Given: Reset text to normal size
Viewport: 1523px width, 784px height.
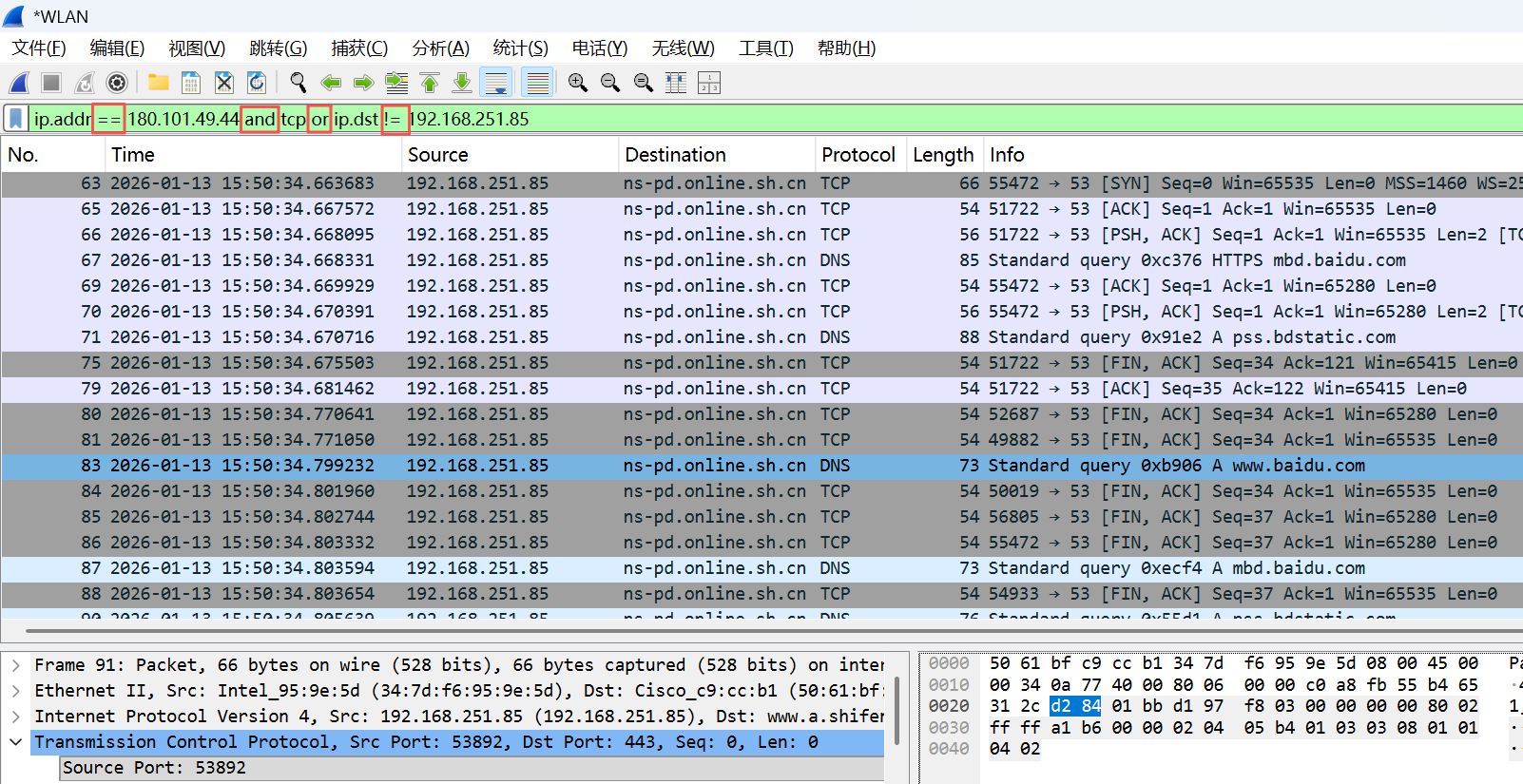Looking at the screenshot, I should click(644, 83).
